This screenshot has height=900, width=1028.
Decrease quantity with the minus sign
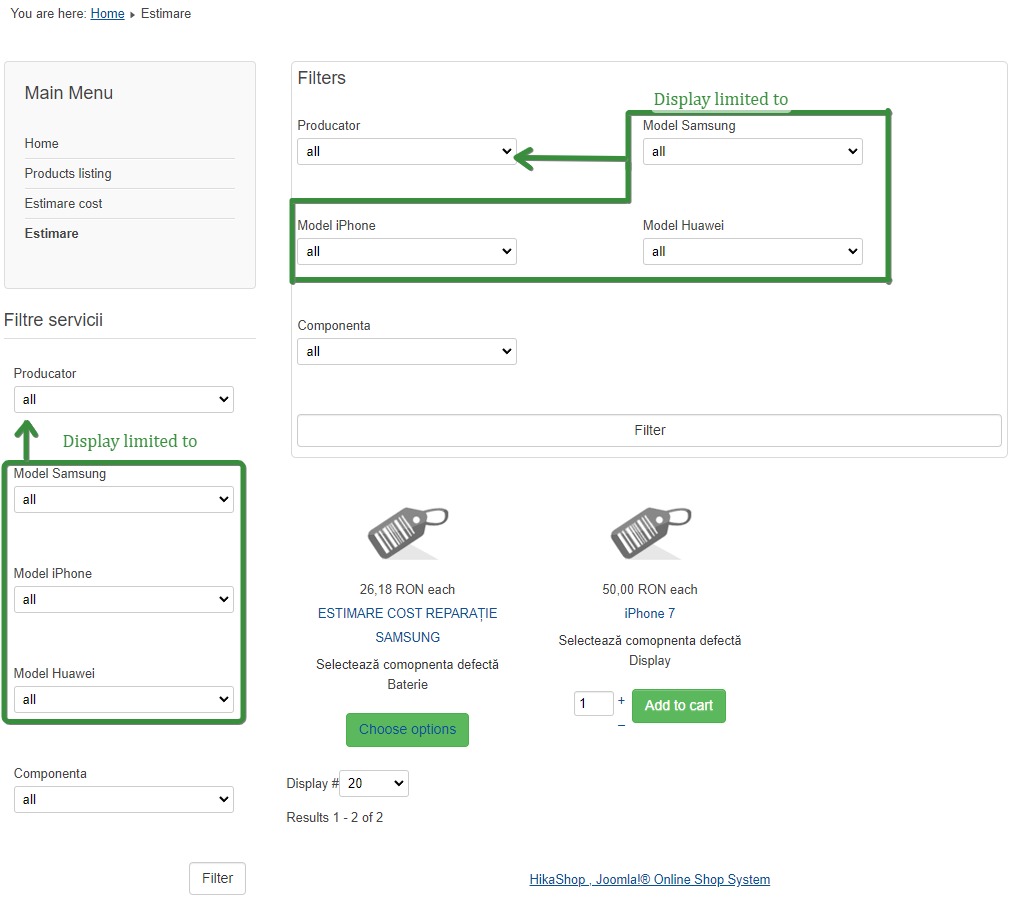[621, 725]
